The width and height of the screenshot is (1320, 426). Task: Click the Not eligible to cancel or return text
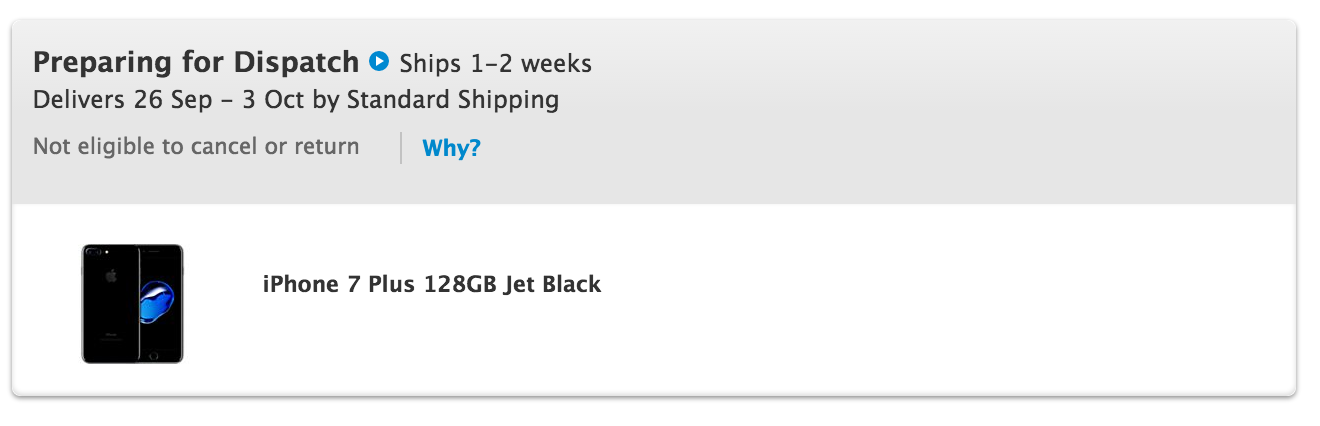(x=196, y=147)
